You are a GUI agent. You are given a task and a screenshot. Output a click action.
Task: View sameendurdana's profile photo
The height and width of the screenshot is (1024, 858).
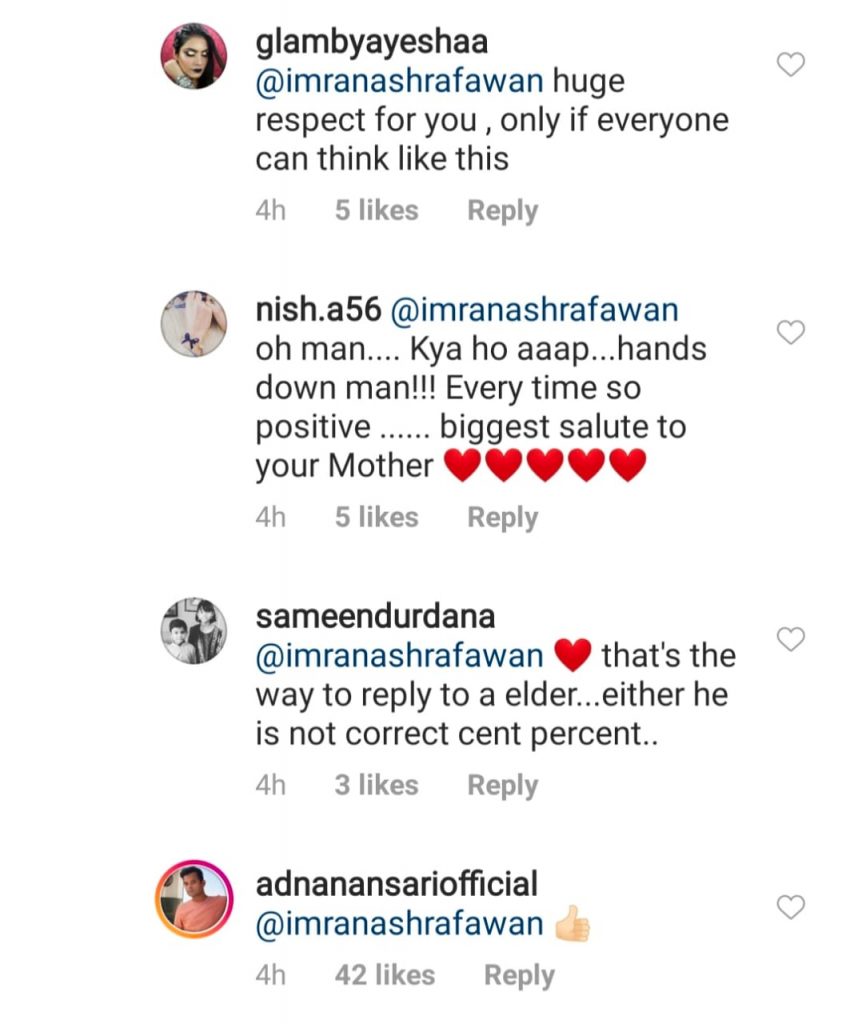[196, 633]
